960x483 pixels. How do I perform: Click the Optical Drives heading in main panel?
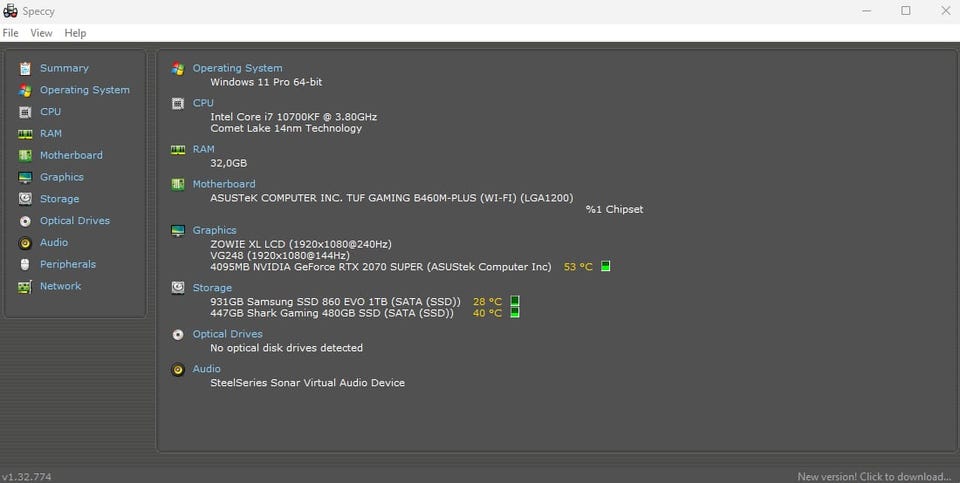click(228, 334)
